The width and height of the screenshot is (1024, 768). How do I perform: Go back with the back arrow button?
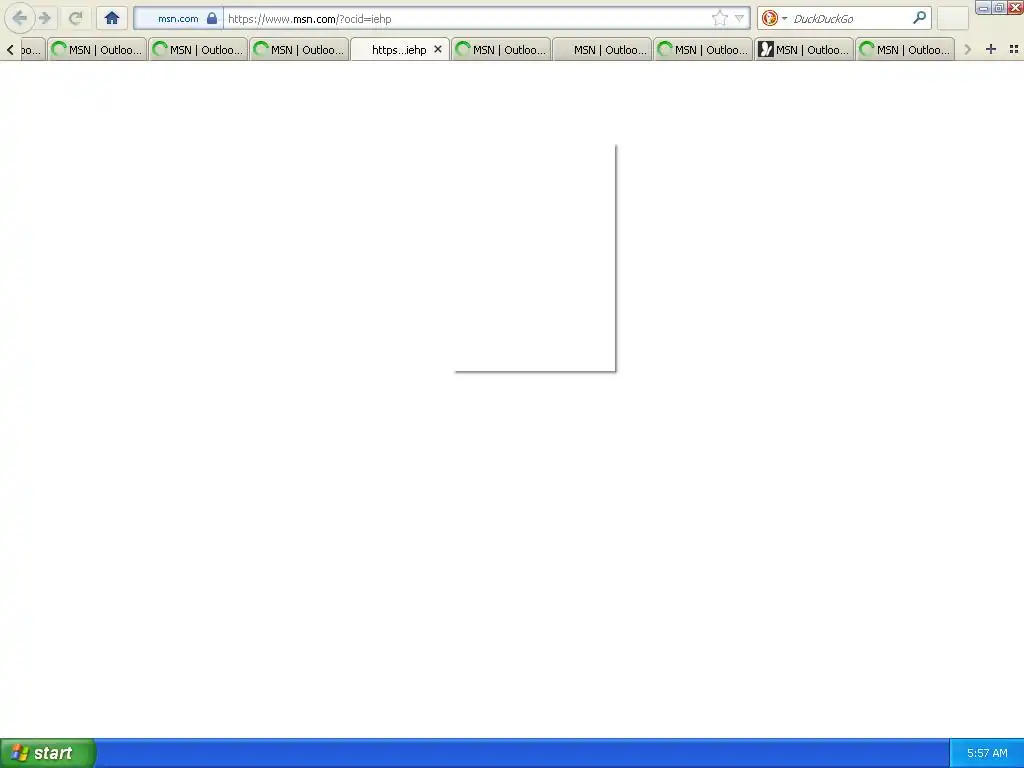[19, 18]
